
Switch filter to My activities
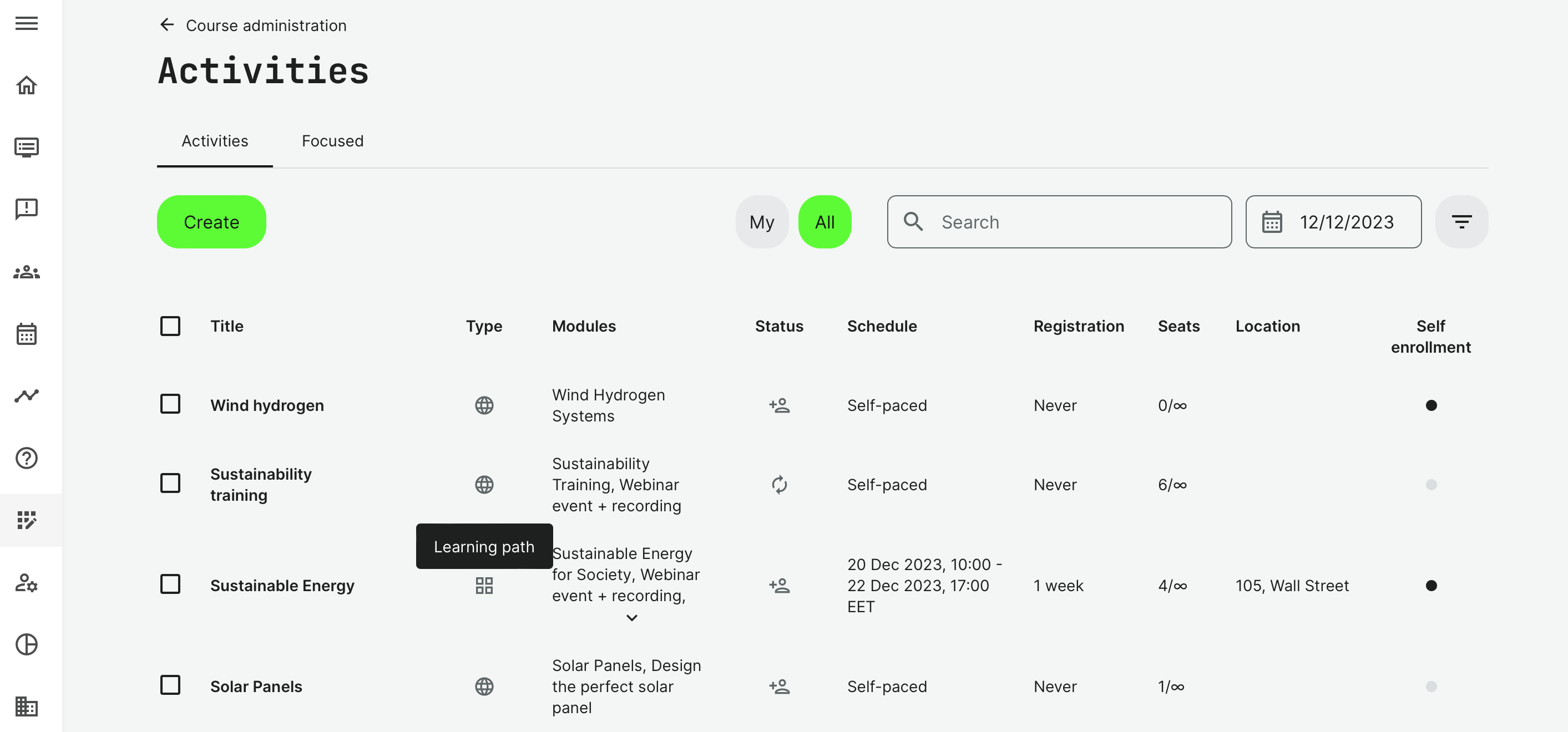pos(761,221)
